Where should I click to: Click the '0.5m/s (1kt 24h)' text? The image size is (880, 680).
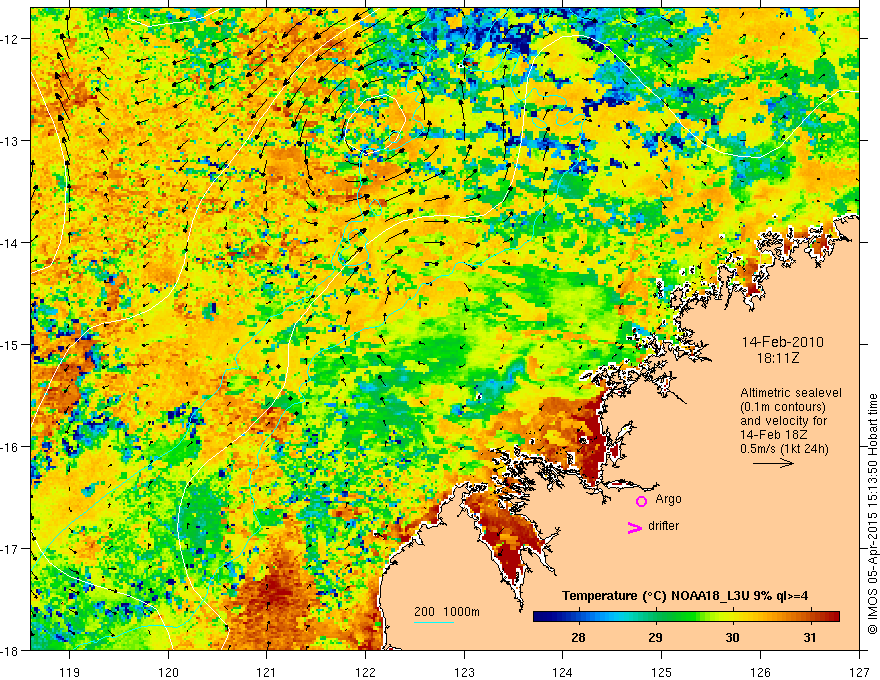coord(784,449)
